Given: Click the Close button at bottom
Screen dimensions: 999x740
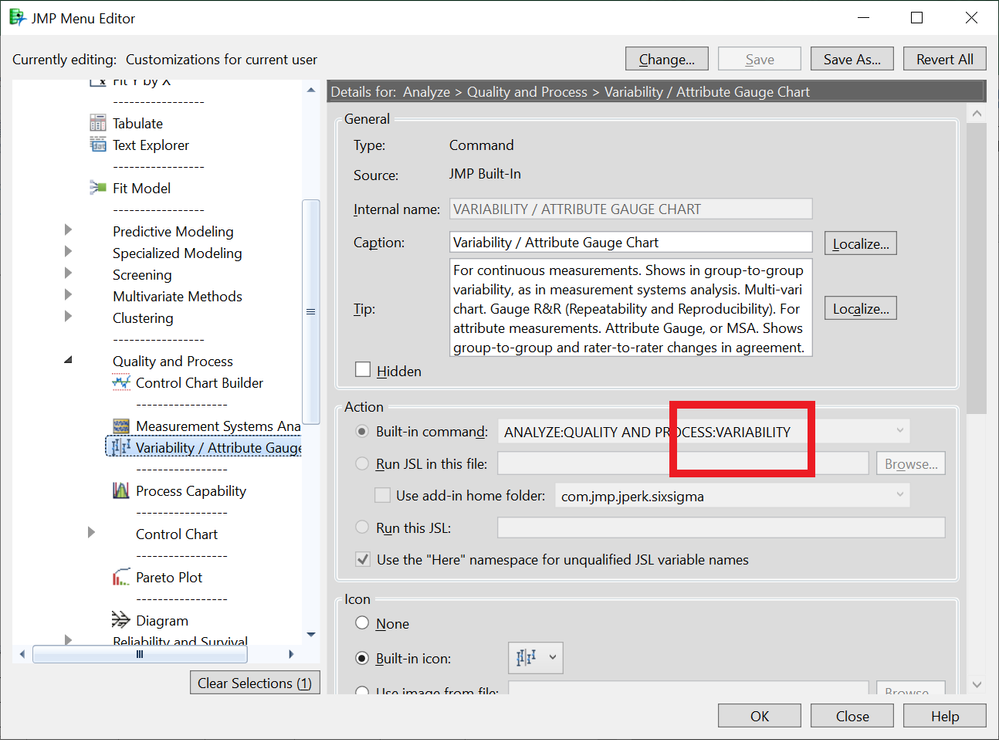Looking at the screenshot, I should tap(852, 716).
